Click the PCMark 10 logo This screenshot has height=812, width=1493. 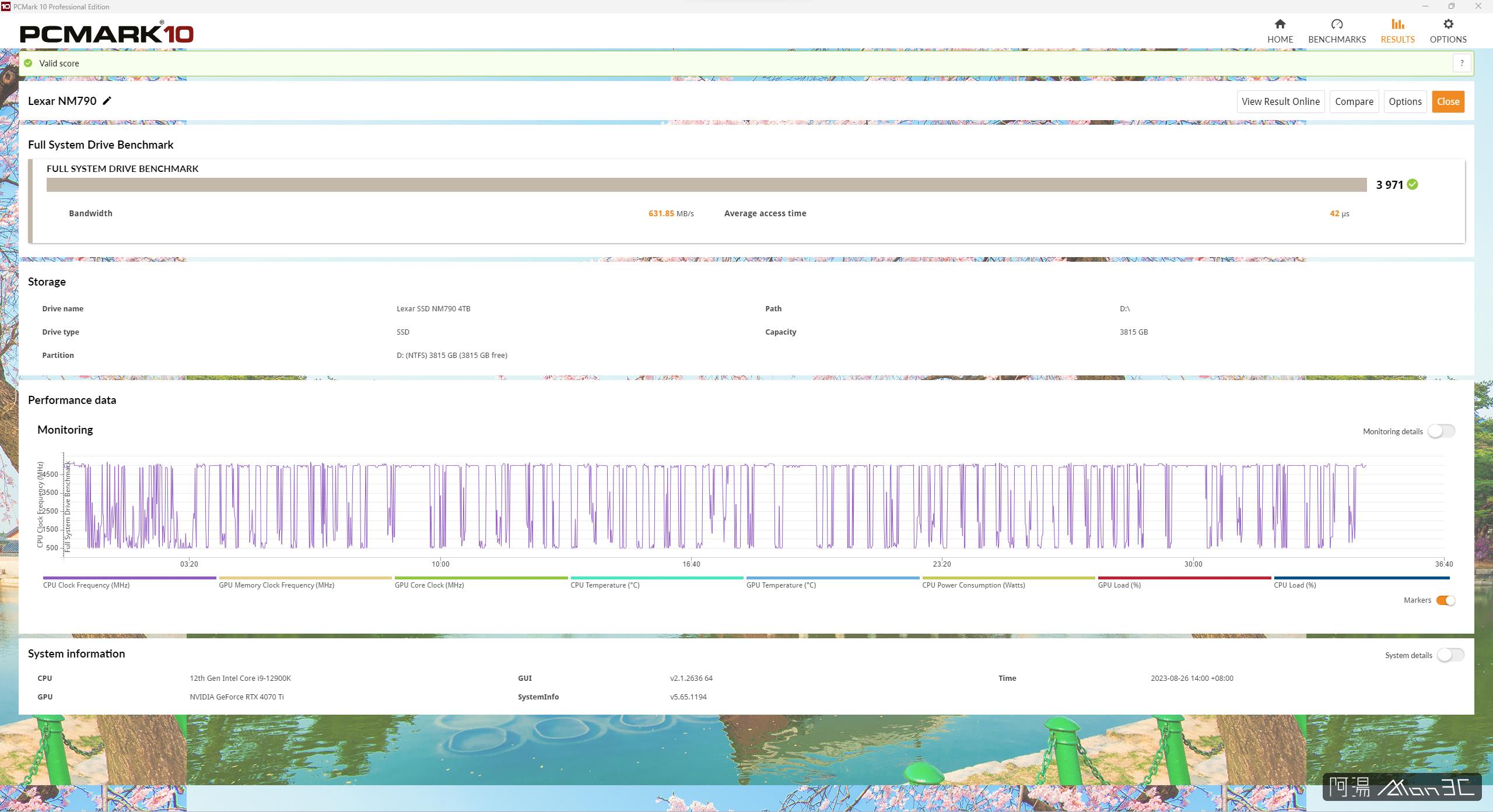tap(107, 33)
